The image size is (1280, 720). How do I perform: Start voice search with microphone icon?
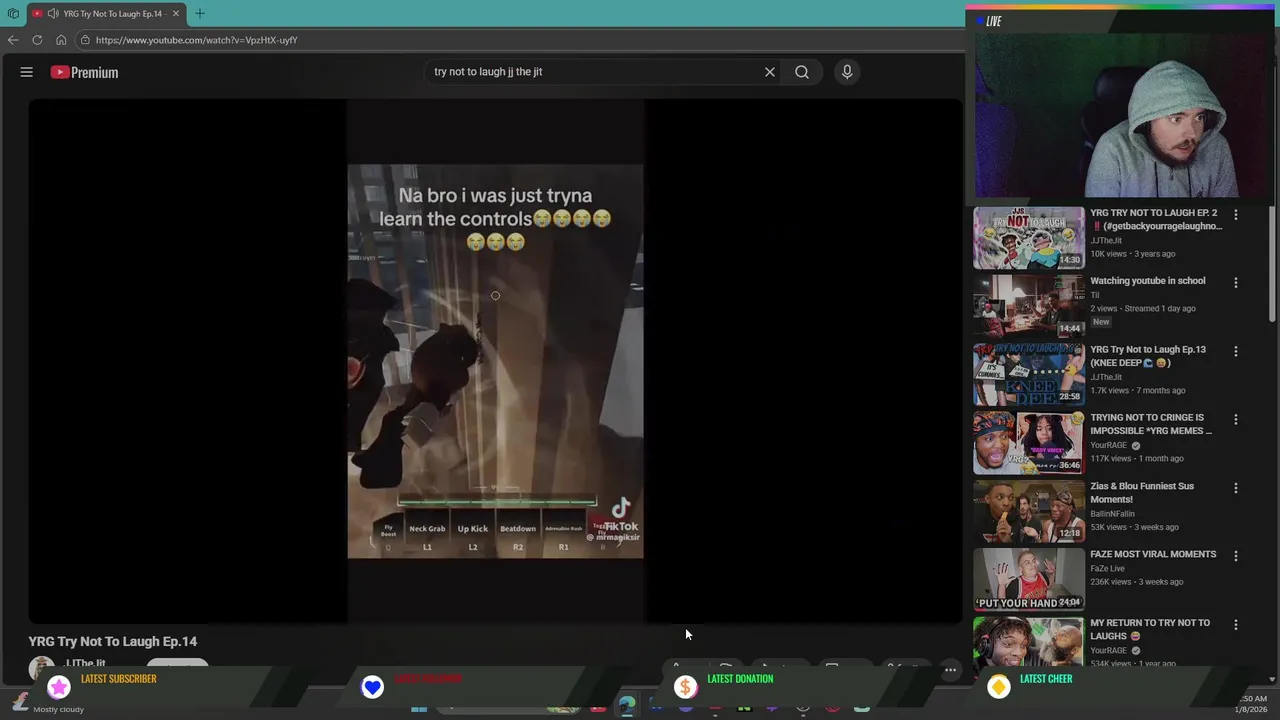pyautogui.click(x=847, y=72)
